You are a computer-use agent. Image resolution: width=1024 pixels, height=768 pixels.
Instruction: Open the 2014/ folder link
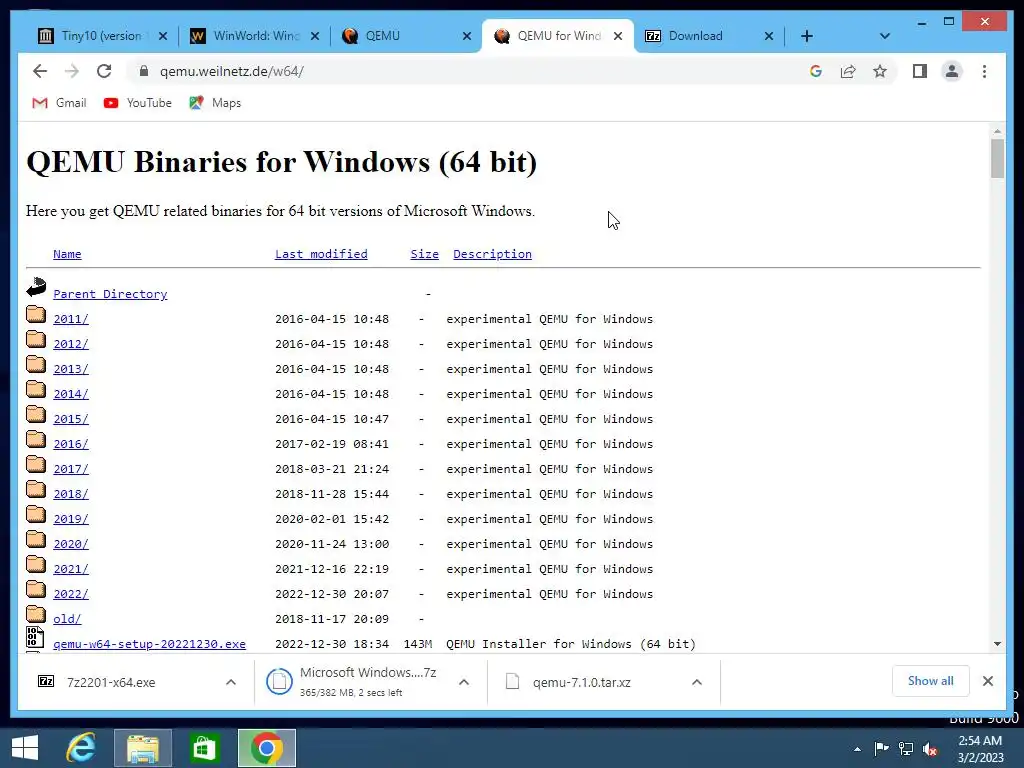(71, 394)
